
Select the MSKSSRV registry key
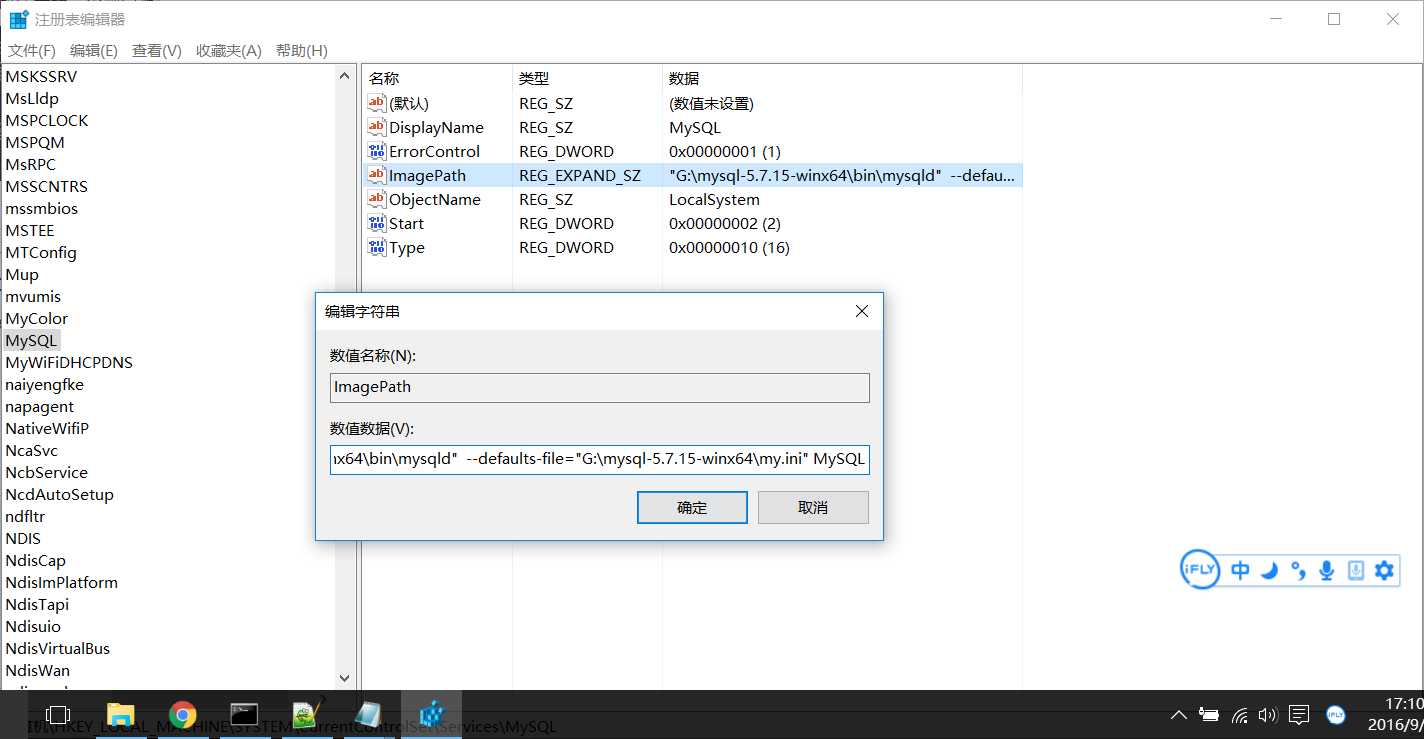point(41,77)
